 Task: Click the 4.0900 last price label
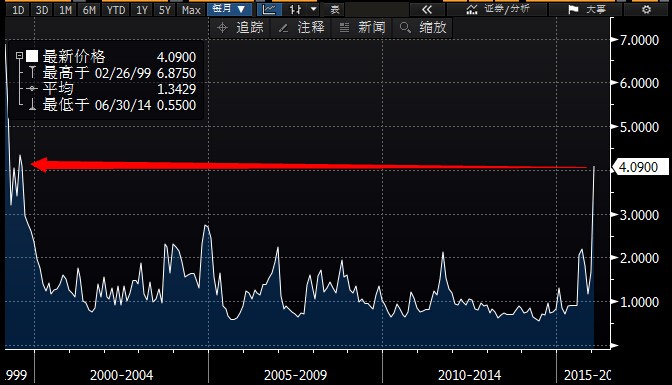click(641, 167)
